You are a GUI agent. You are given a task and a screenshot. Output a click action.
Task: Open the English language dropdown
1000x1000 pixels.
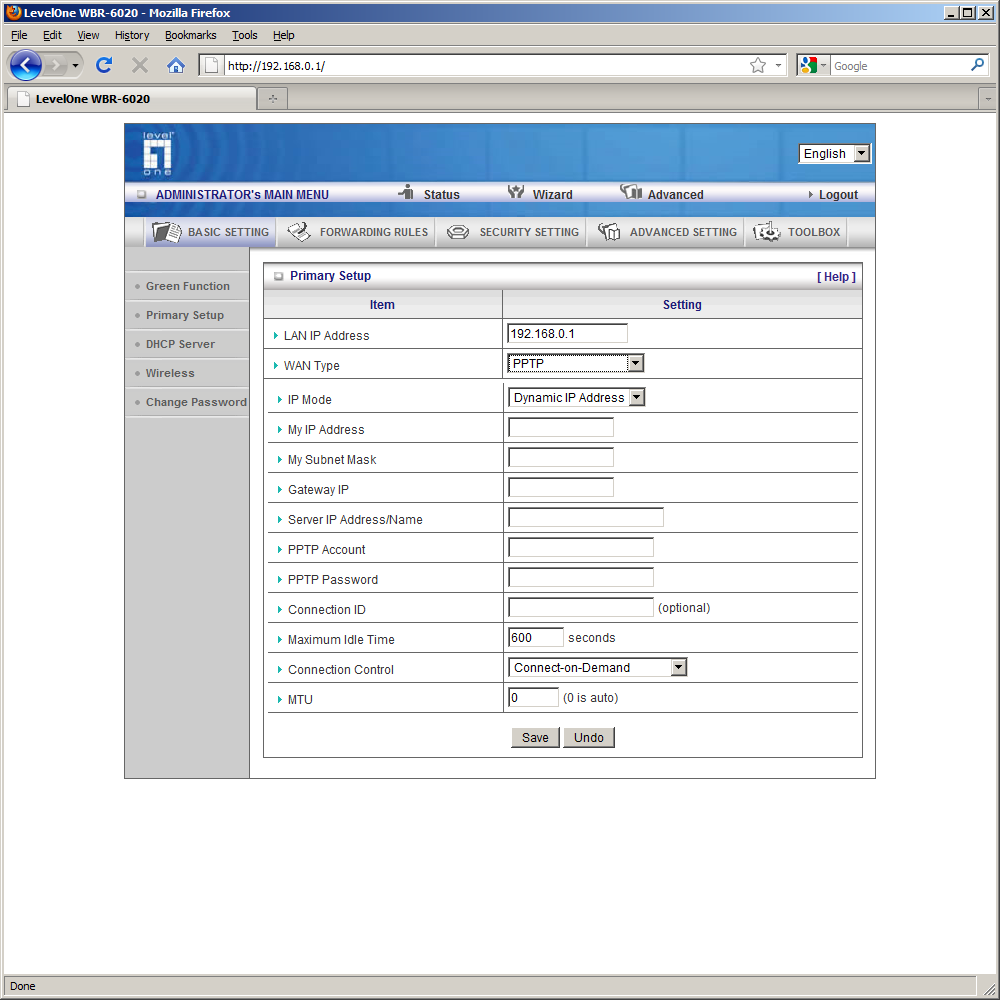click(834, 154)
